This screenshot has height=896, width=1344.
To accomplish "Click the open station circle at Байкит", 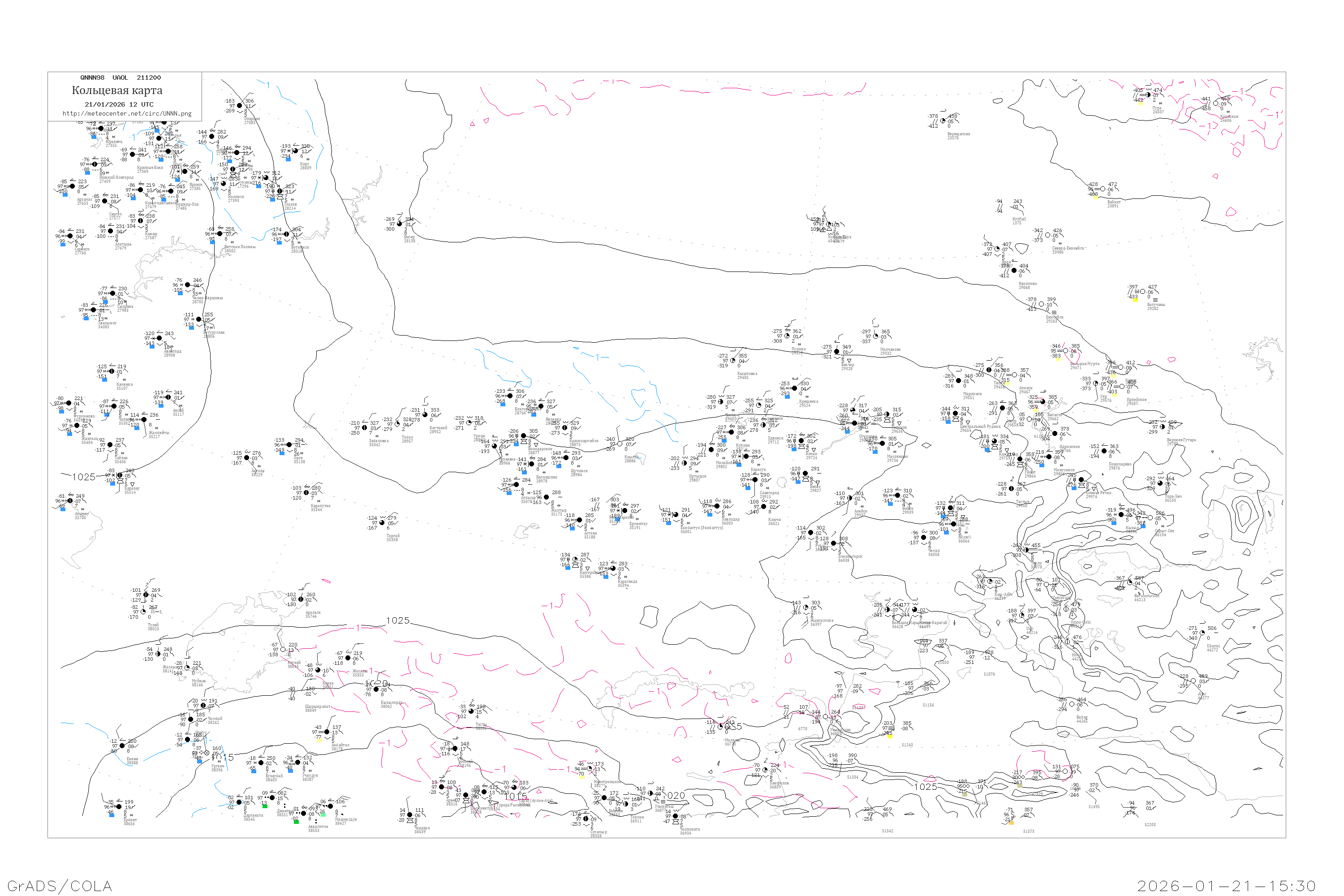I will (x=1102, y=189).
